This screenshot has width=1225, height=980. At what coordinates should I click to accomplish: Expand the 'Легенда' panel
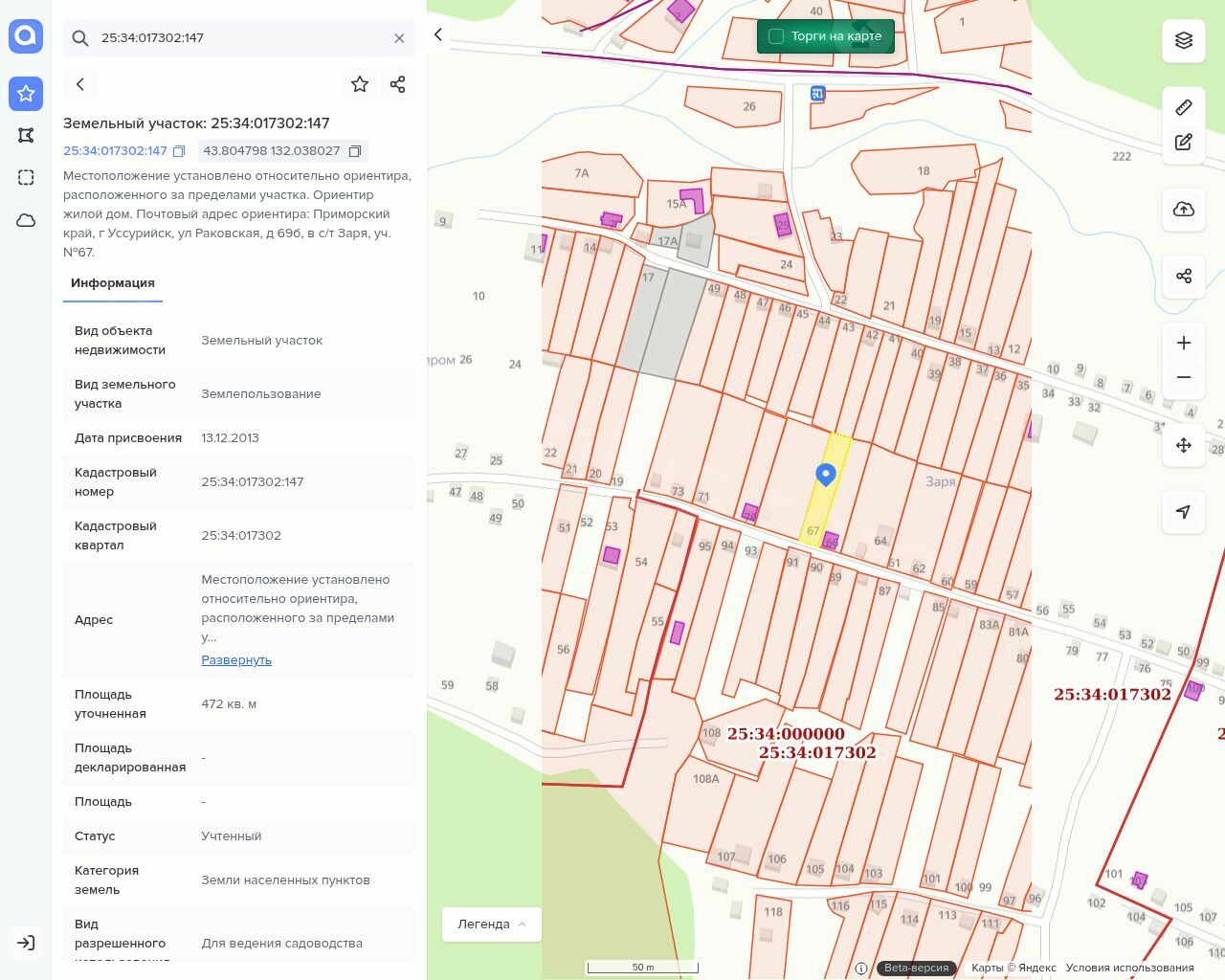click(x=491, y=924)
